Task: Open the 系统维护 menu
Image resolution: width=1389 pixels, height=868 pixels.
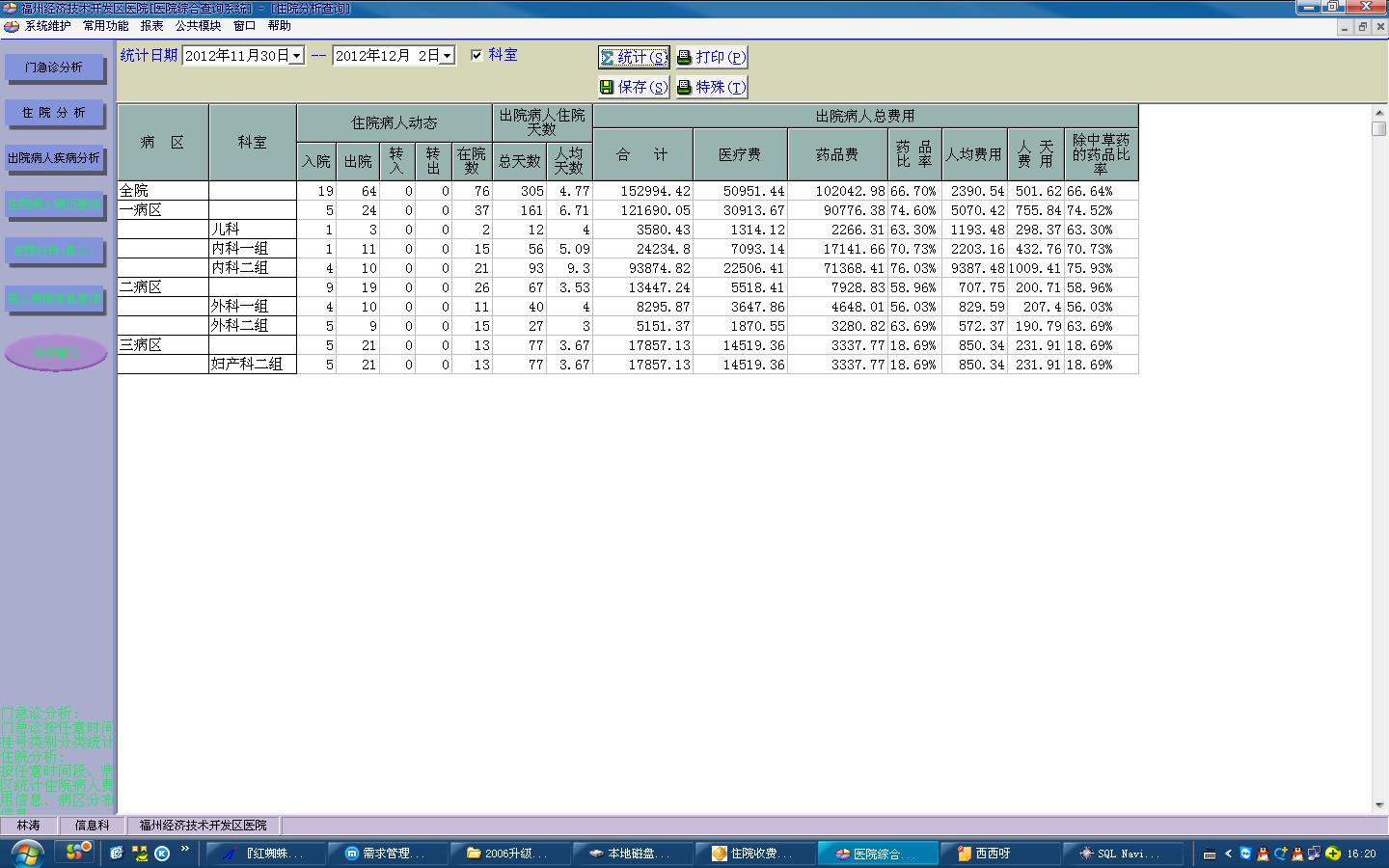Action: pyautogui.click(x=48, y=26)
